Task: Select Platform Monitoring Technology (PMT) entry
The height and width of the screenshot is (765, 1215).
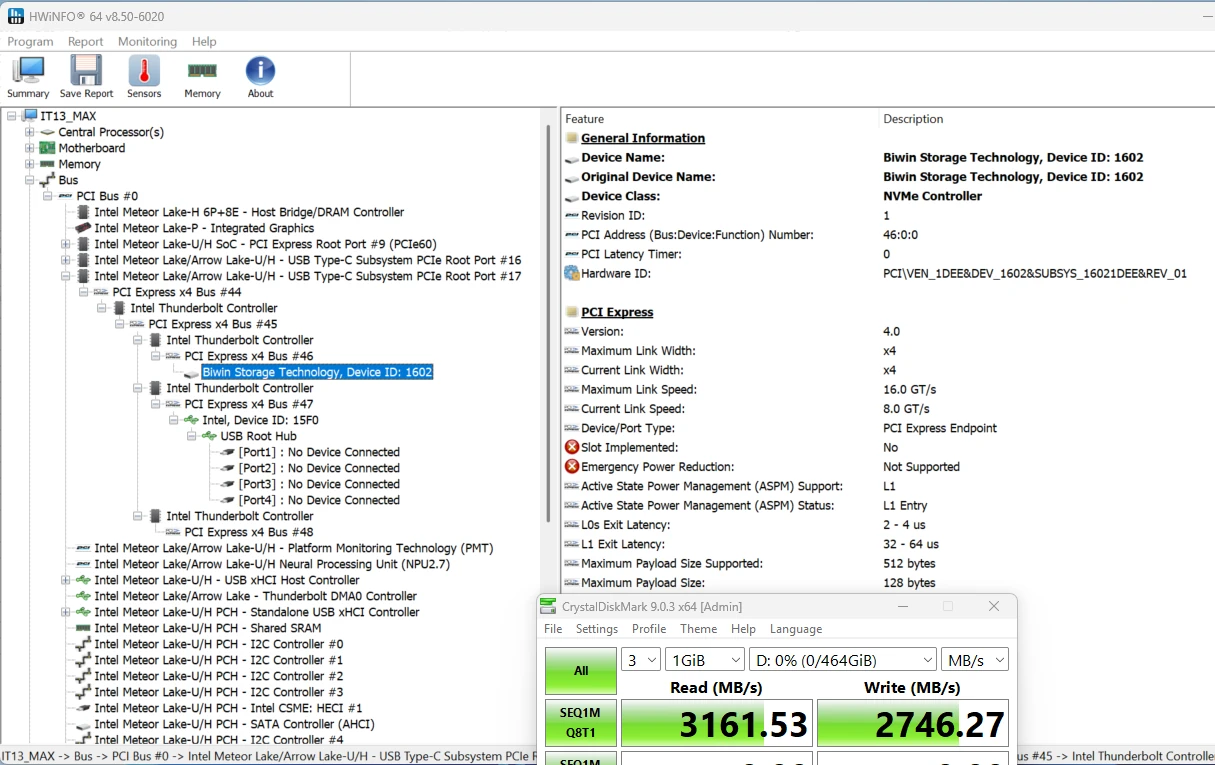Action: click(x=294, y=548)
